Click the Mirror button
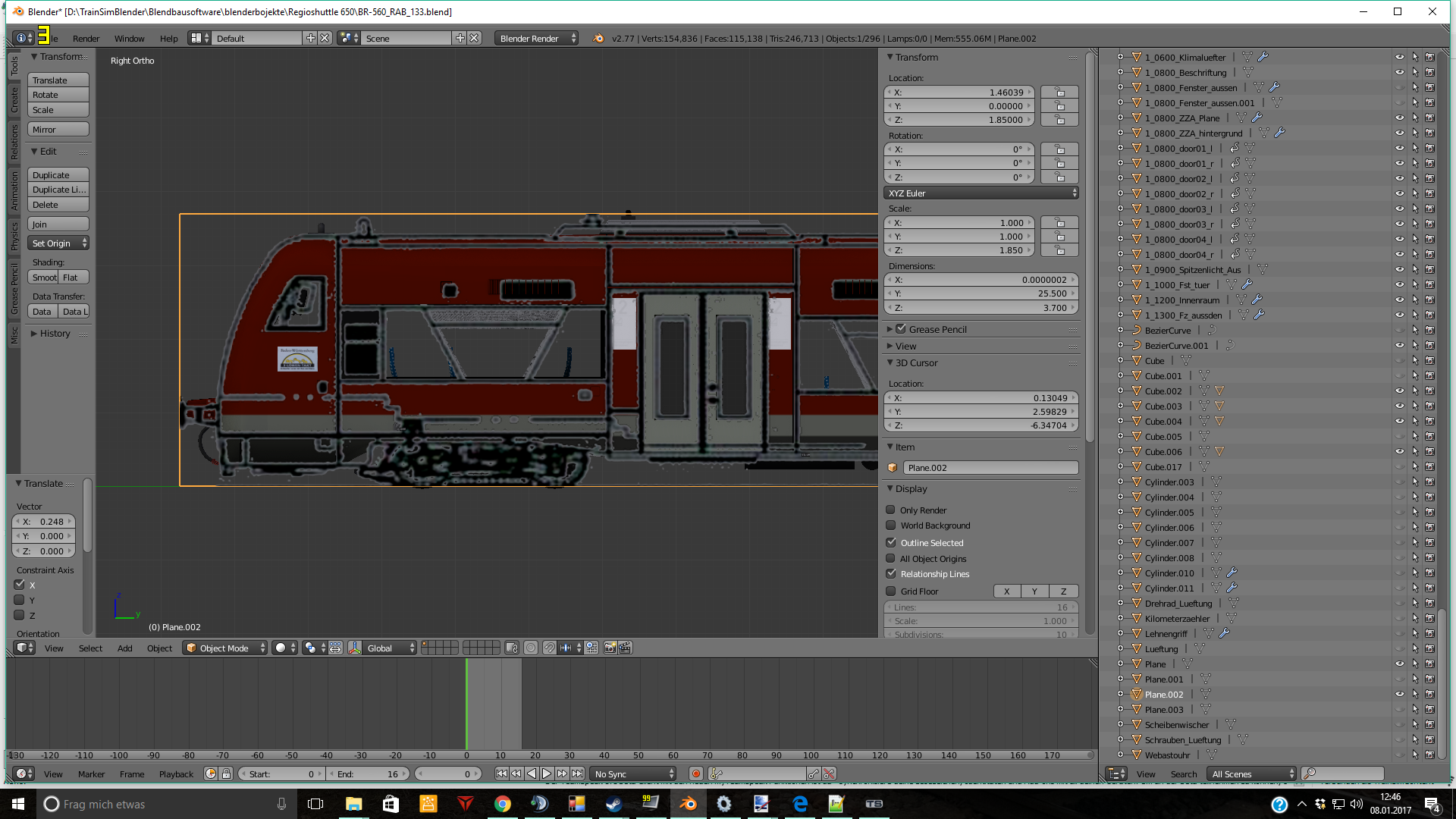 58,130
